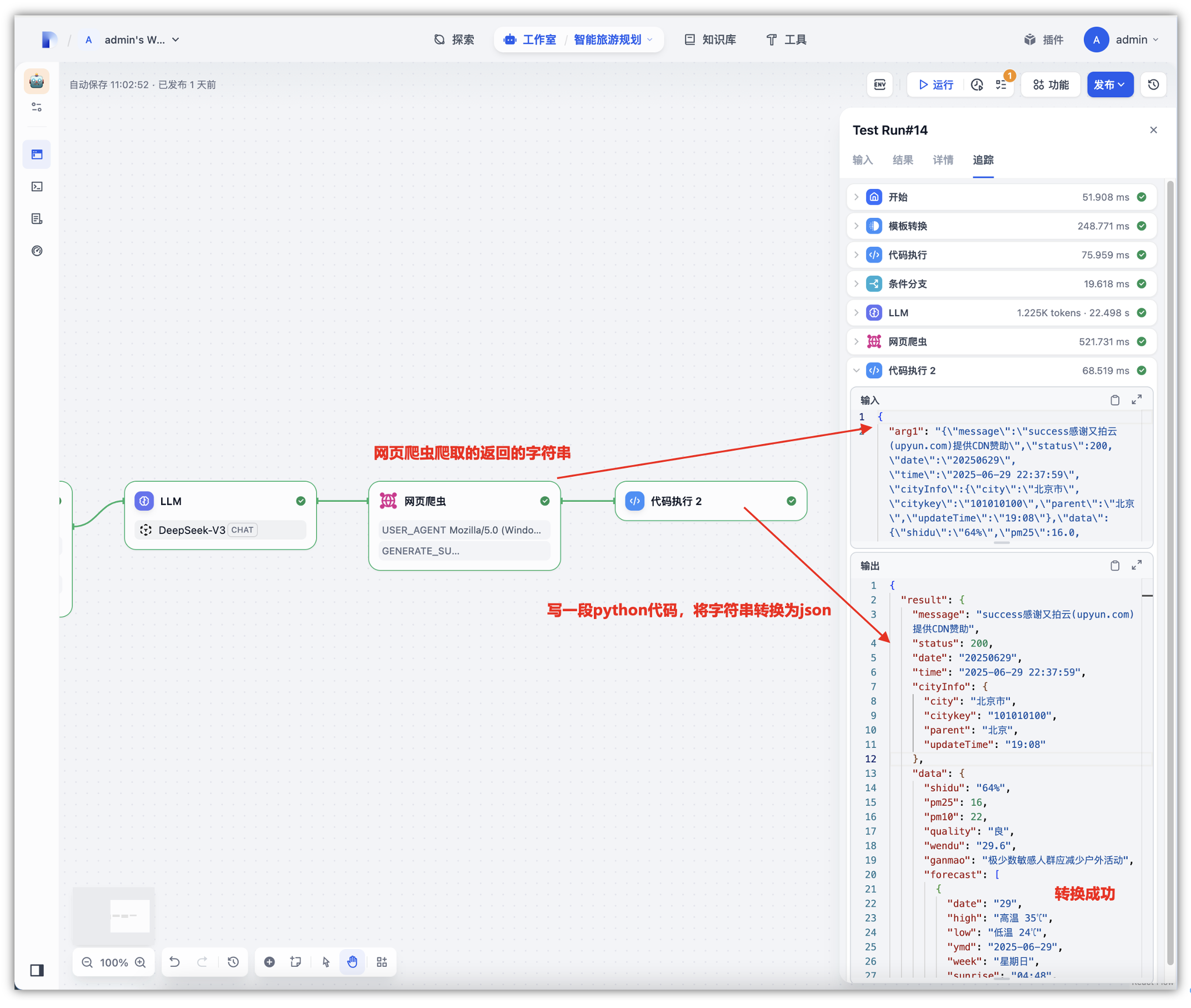The height and width of the screenshot is (1008, 1191).
Task: Copy the 输入 JSON with clipboard icon
Action: pos(1114,400)
